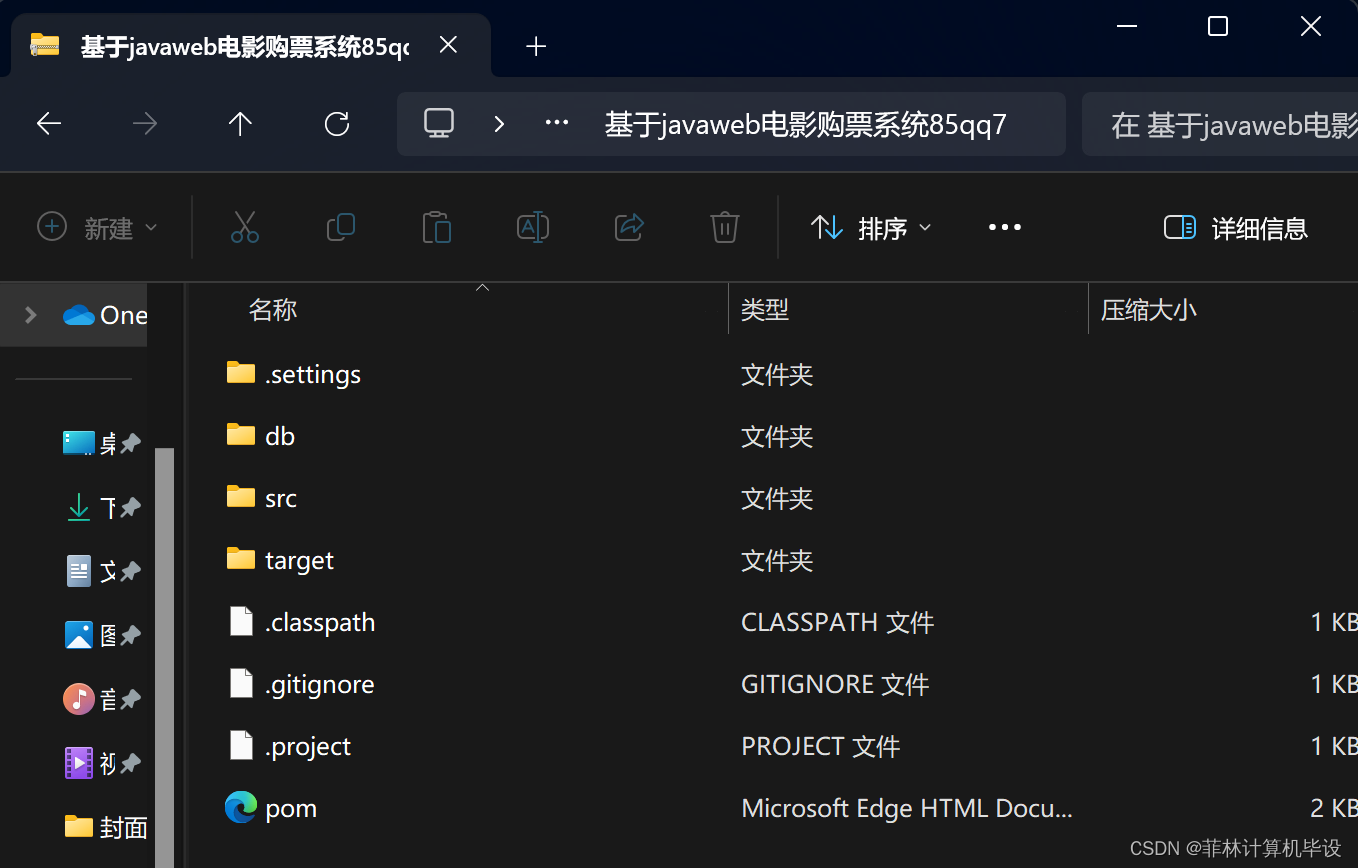Click CLASSPATH 文件 type cell
1358x868 pixels.
837,623
